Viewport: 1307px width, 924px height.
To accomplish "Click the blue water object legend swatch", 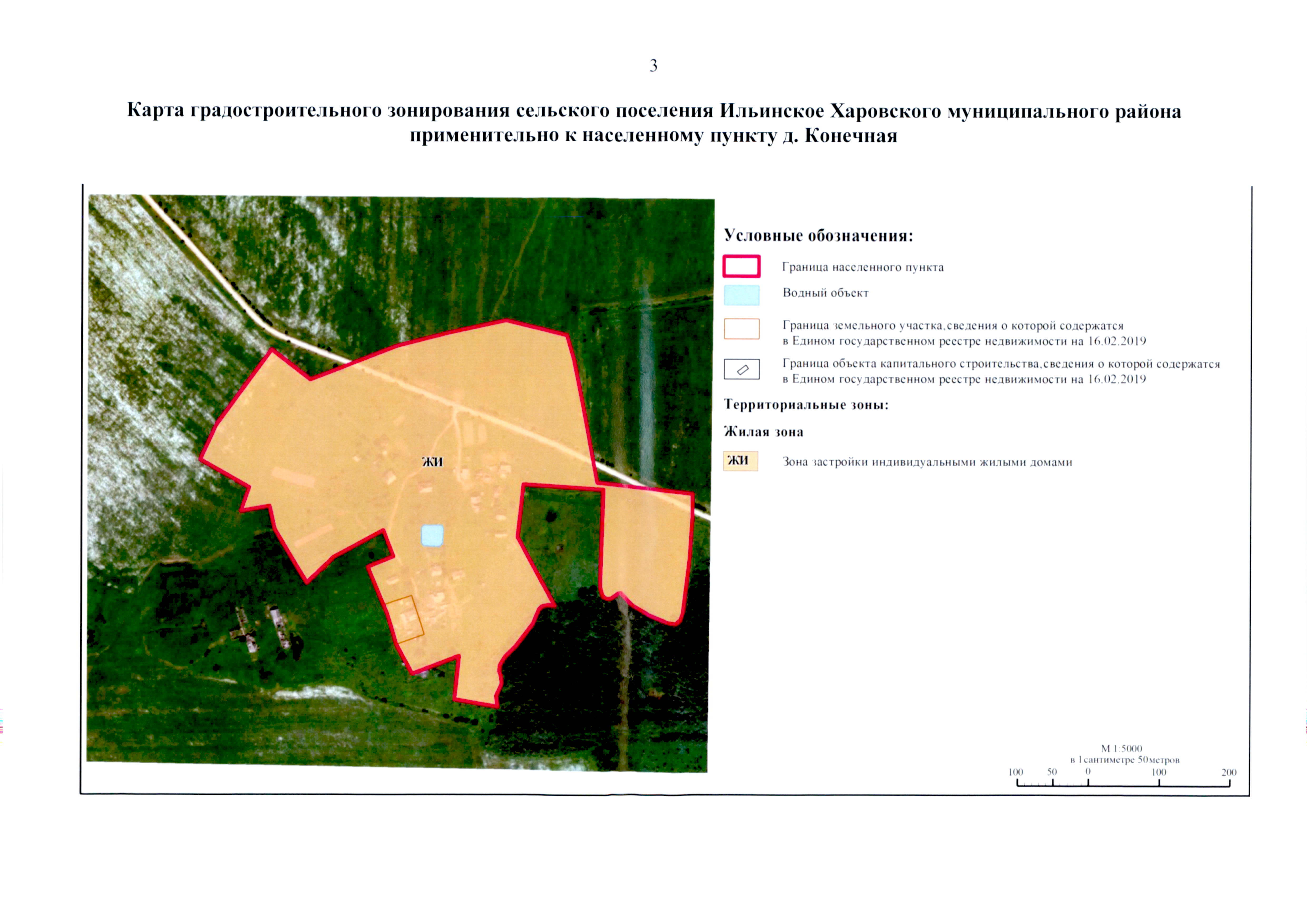I will (741, 295).
